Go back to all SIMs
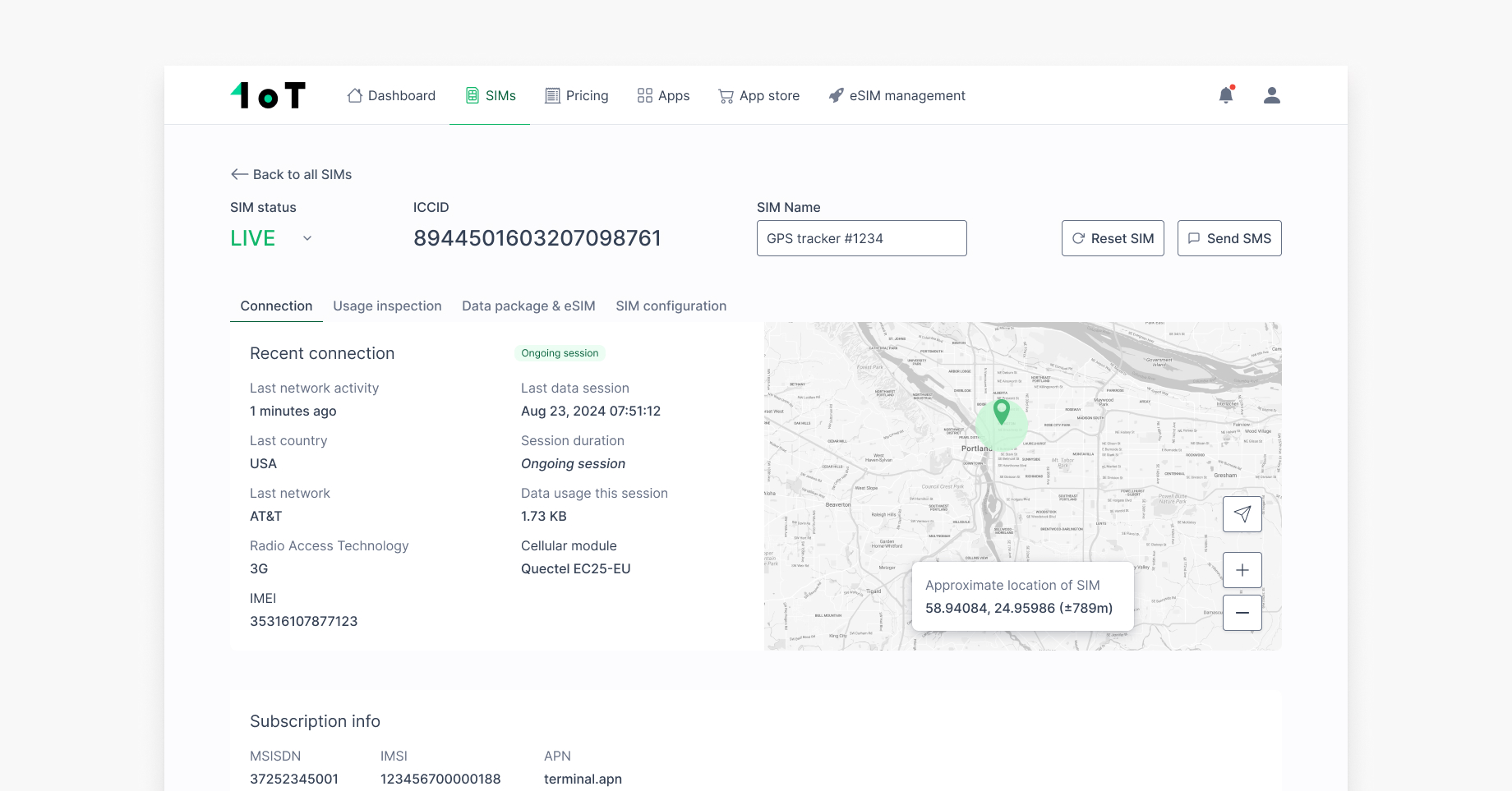Image resolution: width=1512 pixels, height=791 pixels. [x=290, y=174]
